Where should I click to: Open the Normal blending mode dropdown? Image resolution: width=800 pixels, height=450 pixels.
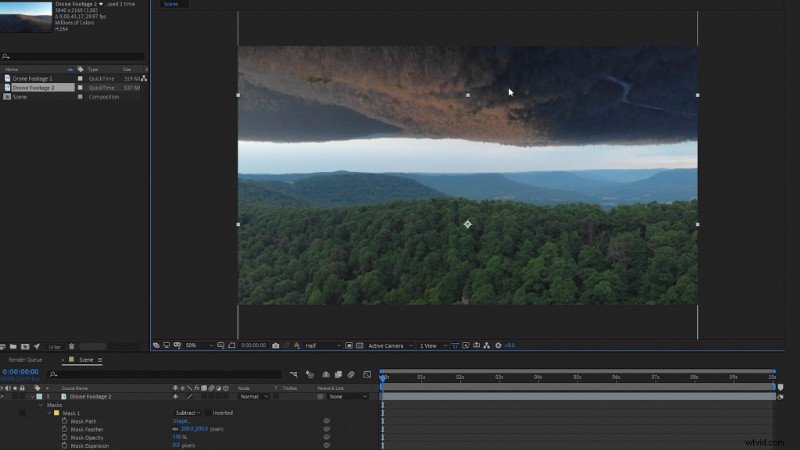pyautogui.click(x=254, y=396)
